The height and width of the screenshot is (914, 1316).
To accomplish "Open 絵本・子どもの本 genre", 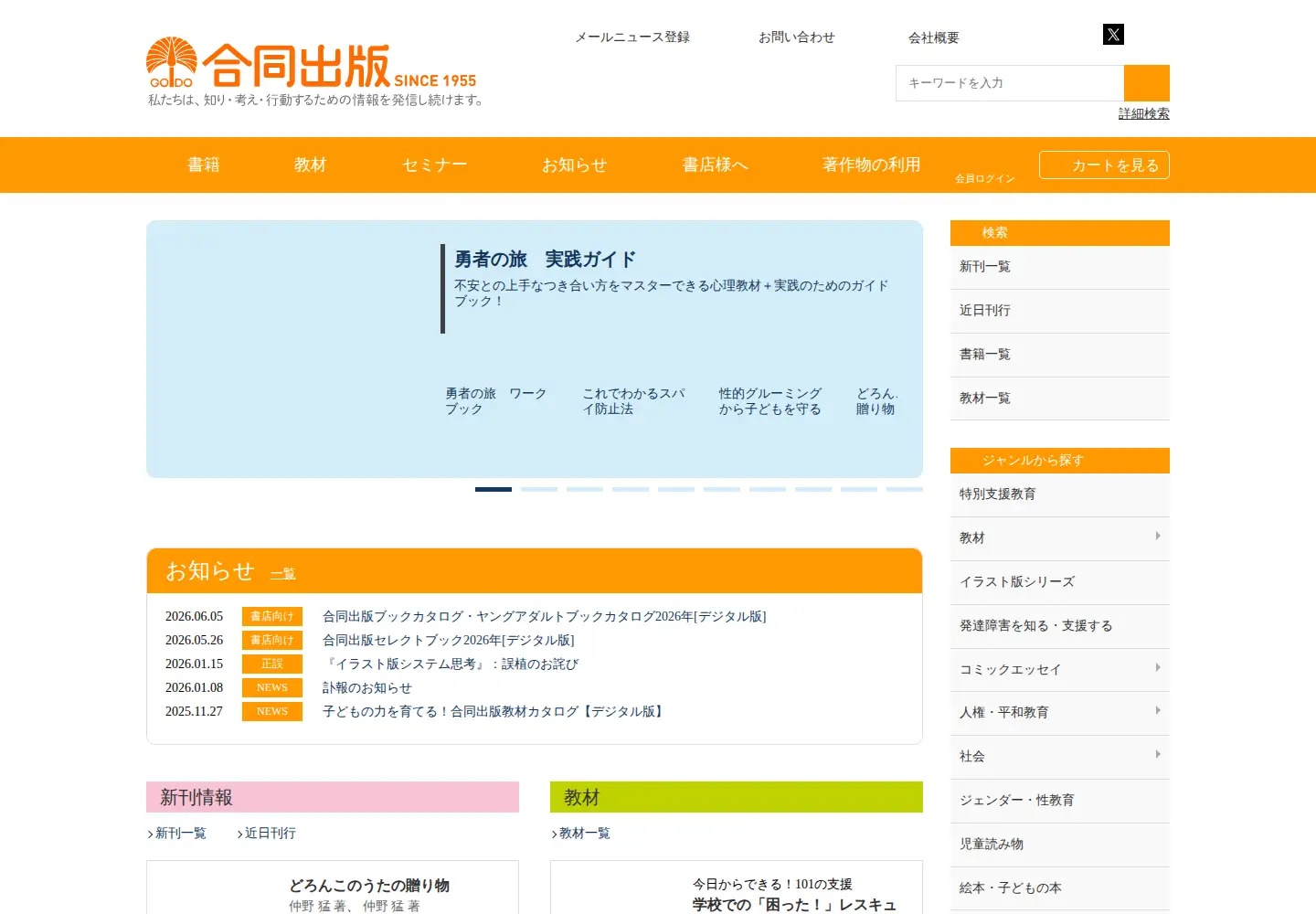I will (1060, 888).
